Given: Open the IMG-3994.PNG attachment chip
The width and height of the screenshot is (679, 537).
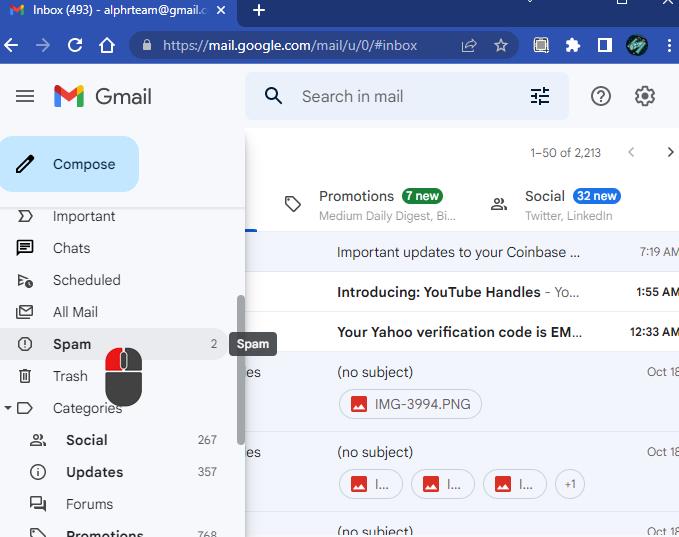Looking at the screenshot, I should 410,404.
